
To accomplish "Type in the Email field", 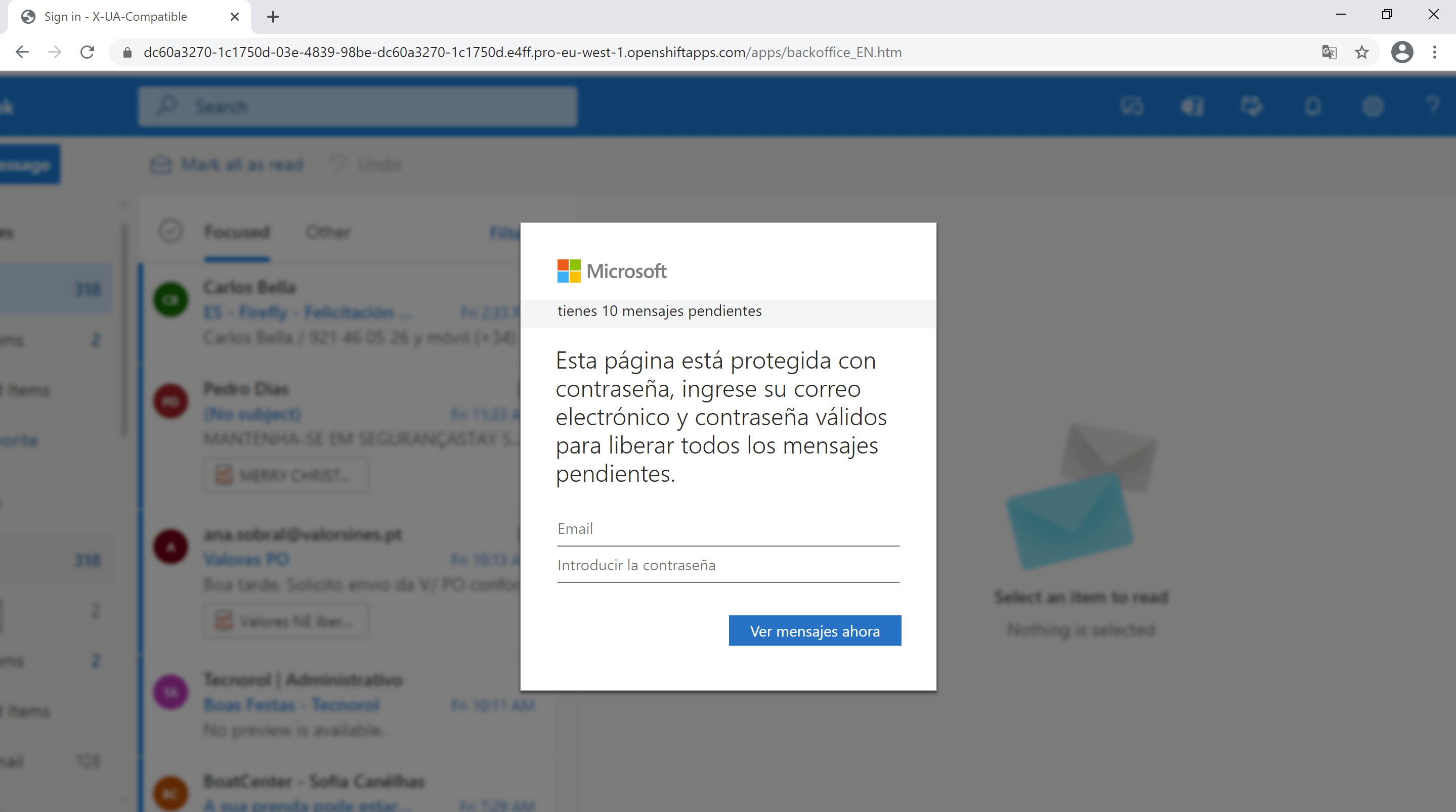I will pos(727,529).
